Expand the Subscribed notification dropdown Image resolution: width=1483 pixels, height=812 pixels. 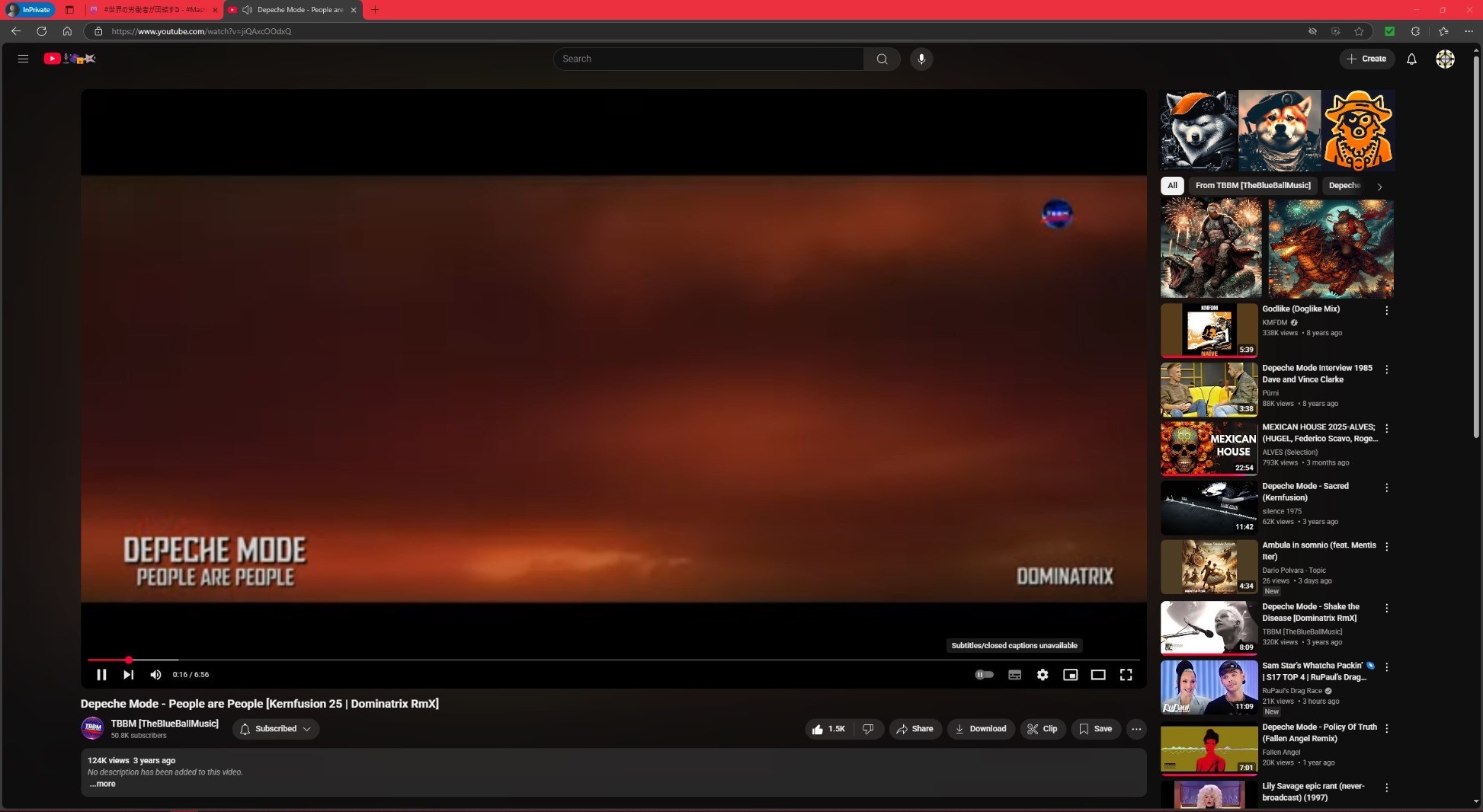tap(276, 729)
